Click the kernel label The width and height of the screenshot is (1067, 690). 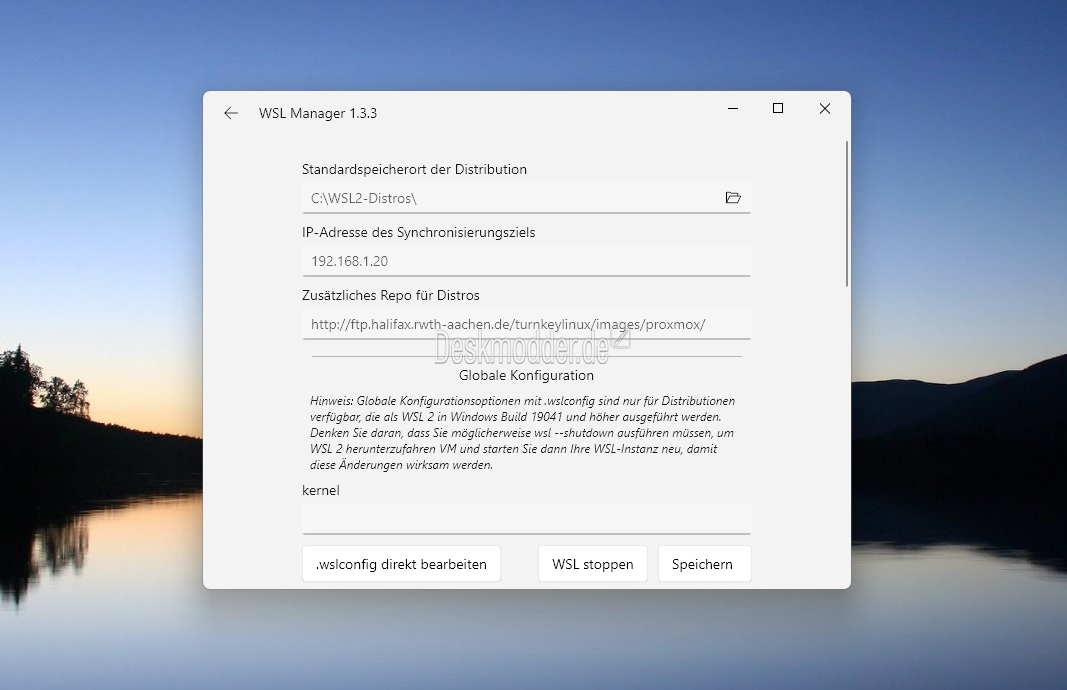click(x=321, y=490)
